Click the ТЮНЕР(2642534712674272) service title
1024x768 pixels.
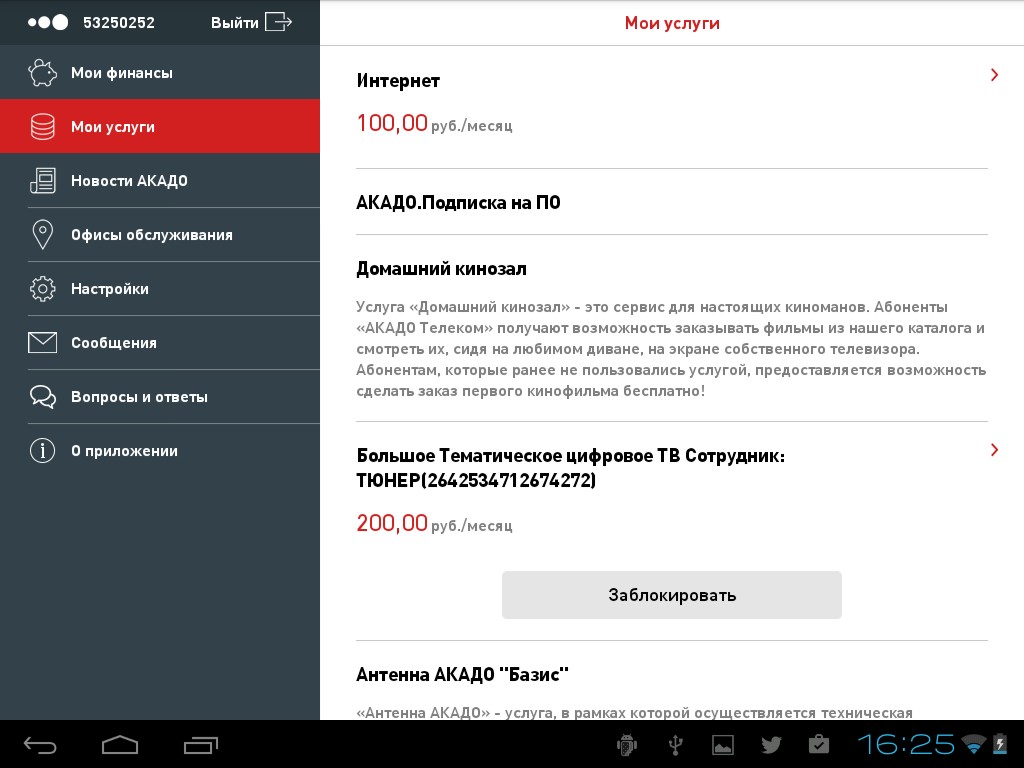point(570,468)
